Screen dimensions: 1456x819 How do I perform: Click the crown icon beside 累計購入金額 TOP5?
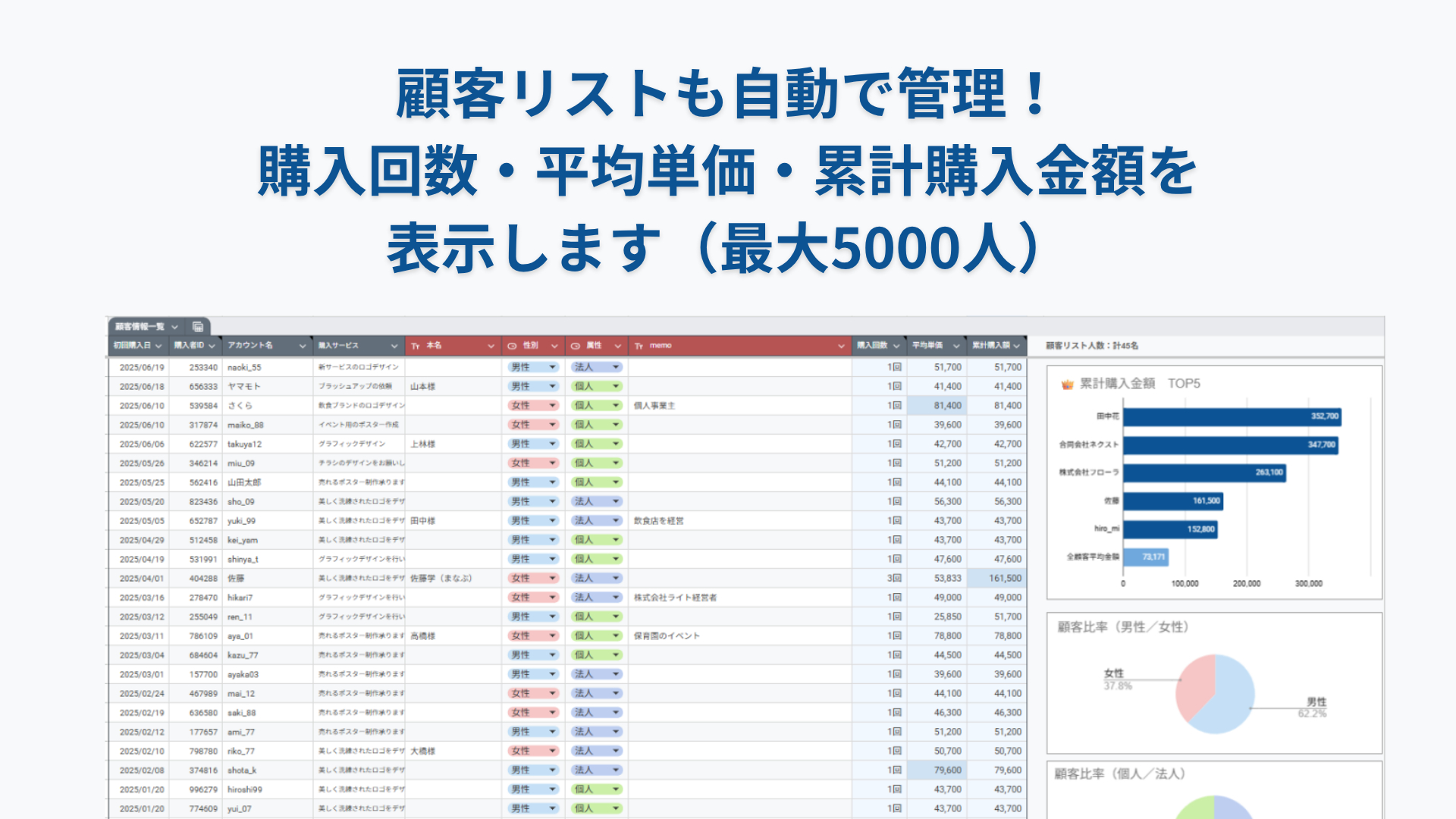[x=1068, y=384]
